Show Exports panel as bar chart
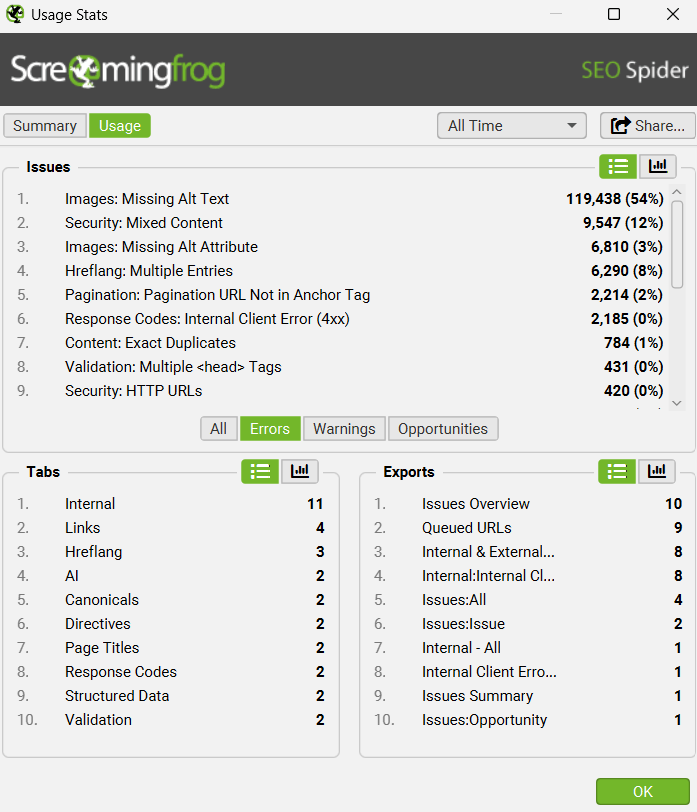The image size is (697, 812). click(657, 471)
